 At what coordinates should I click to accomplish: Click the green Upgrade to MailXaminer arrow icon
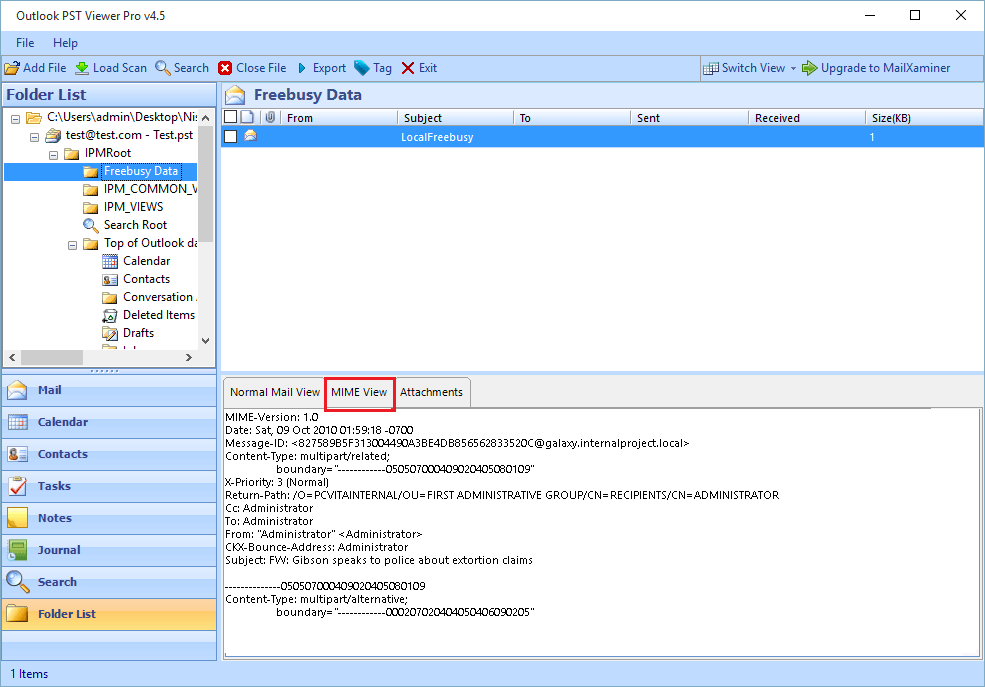tap(810, 68)
